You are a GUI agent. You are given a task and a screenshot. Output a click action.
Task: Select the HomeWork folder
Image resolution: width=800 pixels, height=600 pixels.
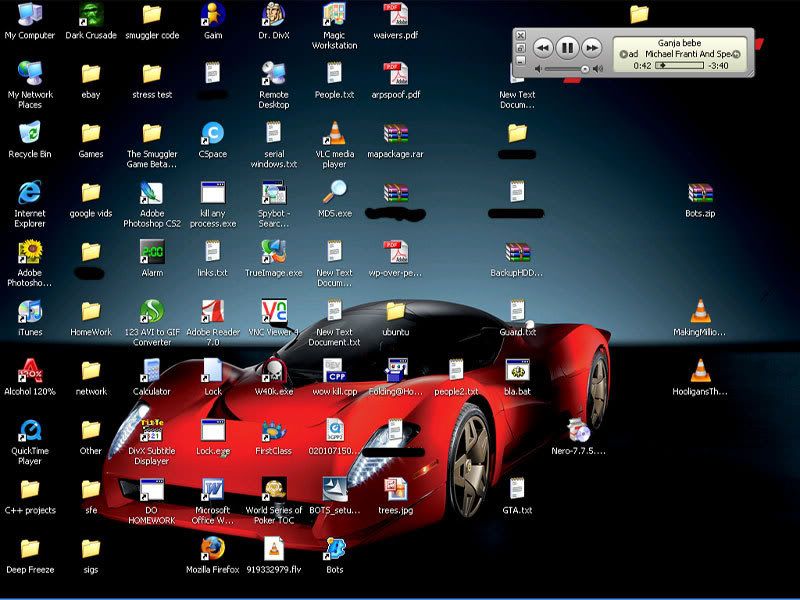pos(91,312)
